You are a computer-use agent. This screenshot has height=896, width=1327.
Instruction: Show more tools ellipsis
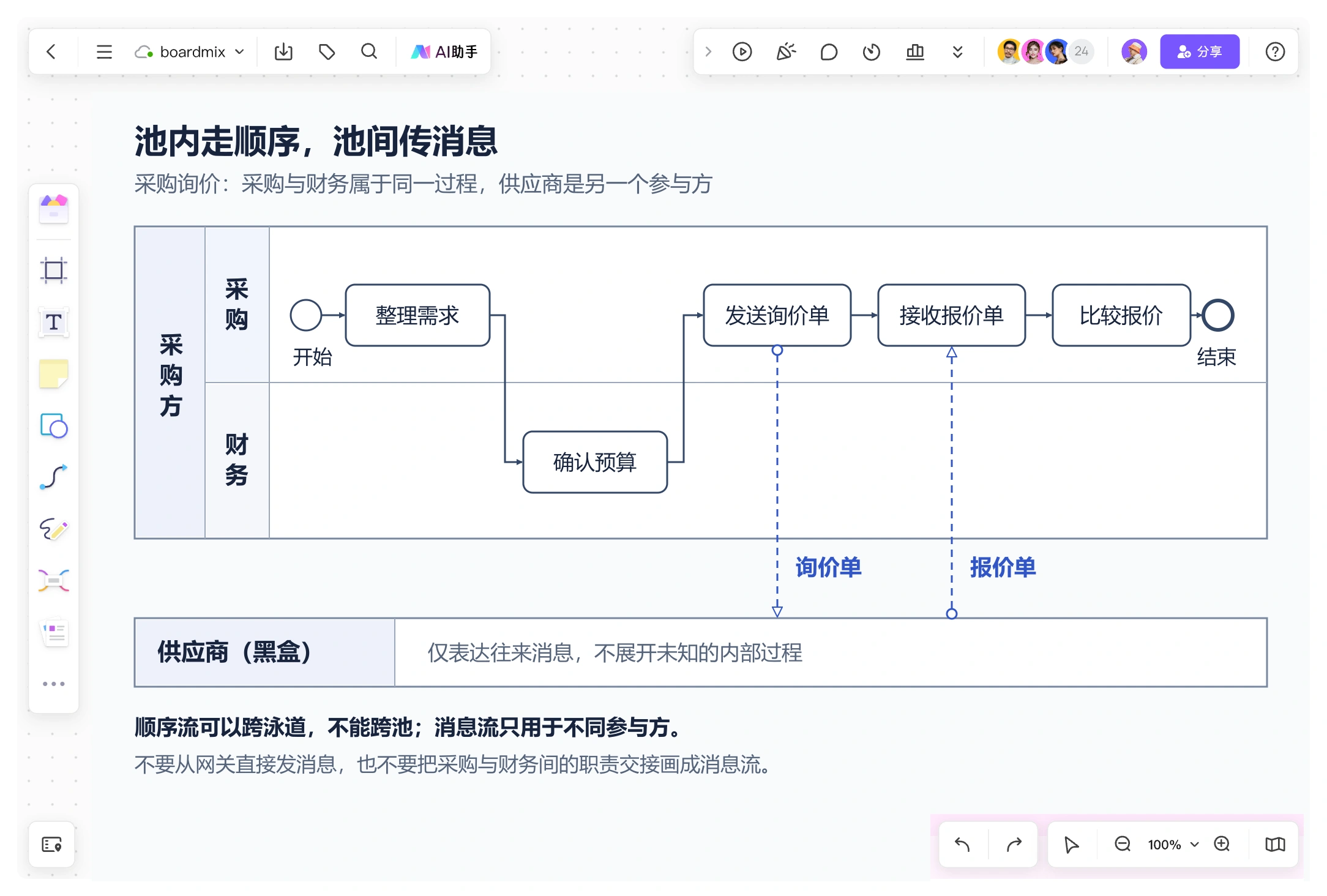(54, 684)
